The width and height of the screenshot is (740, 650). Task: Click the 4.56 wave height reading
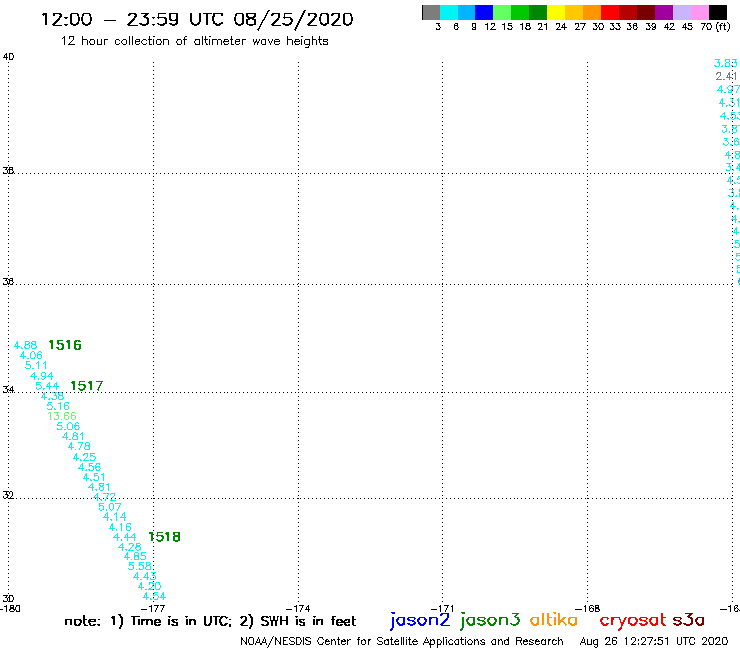point(89,467)
